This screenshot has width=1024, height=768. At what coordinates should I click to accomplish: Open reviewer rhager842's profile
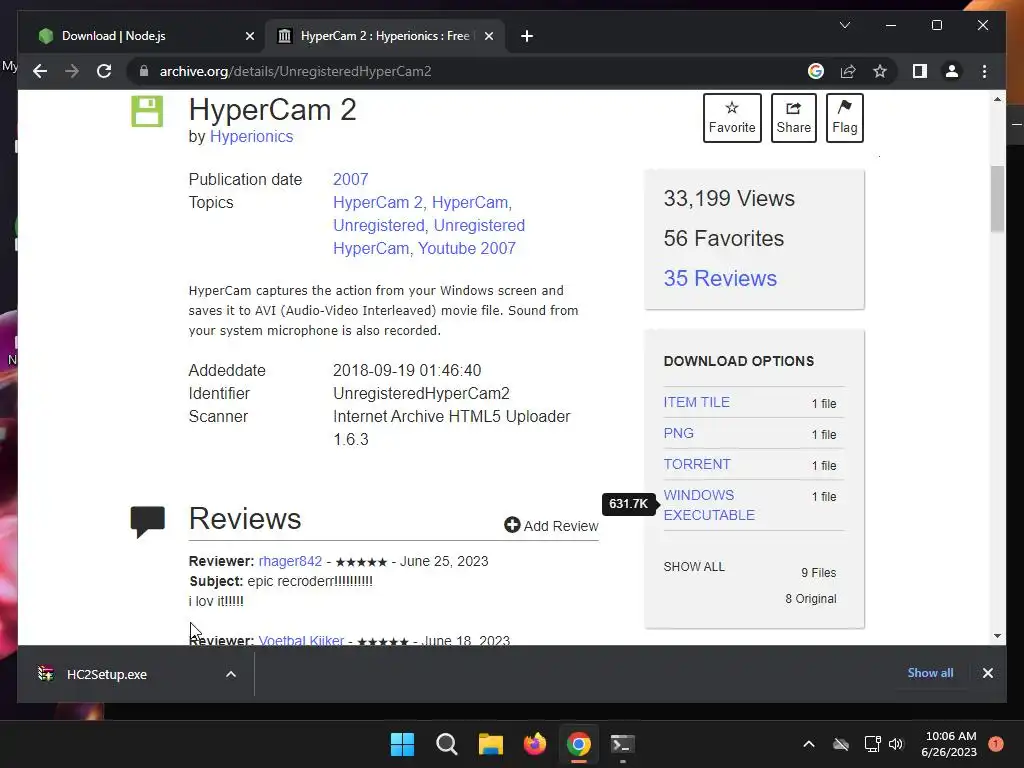pos(290,561)
